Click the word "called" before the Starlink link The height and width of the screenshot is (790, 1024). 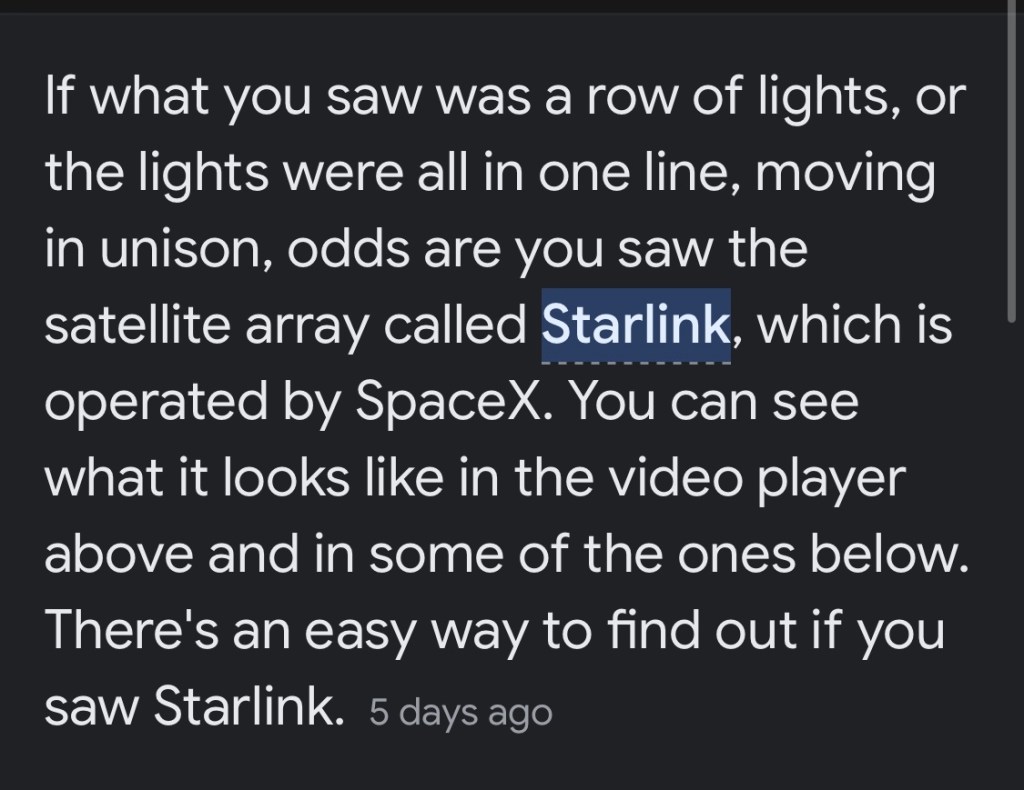(x=462, y=325)
